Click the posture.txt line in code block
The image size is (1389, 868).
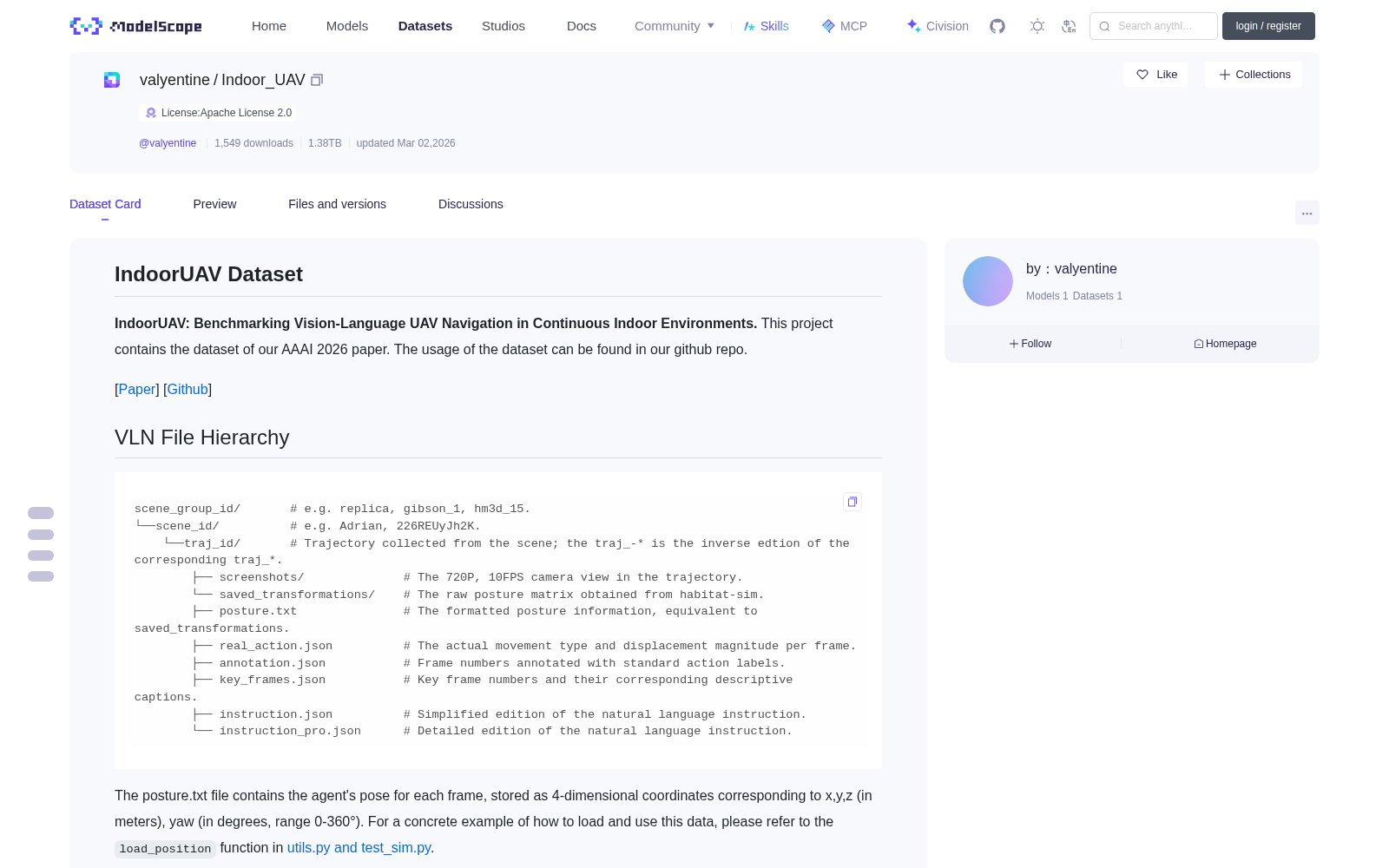[x=258, y=611]
